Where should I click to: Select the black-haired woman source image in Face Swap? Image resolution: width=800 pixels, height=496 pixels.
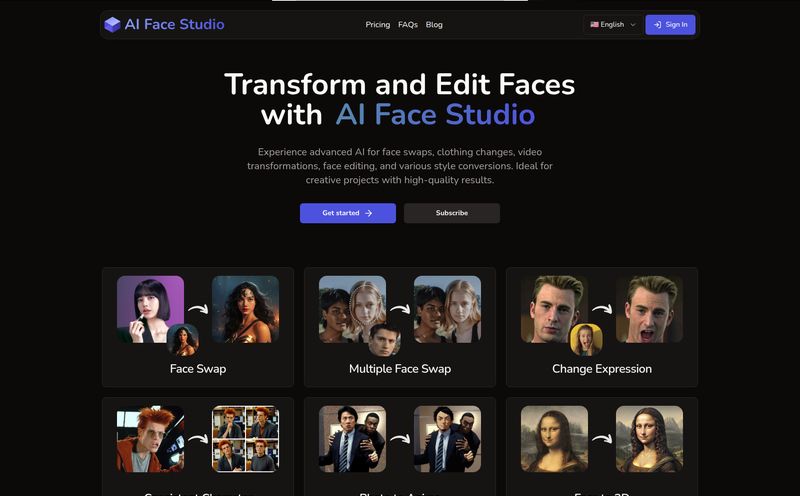pos(150,309)
